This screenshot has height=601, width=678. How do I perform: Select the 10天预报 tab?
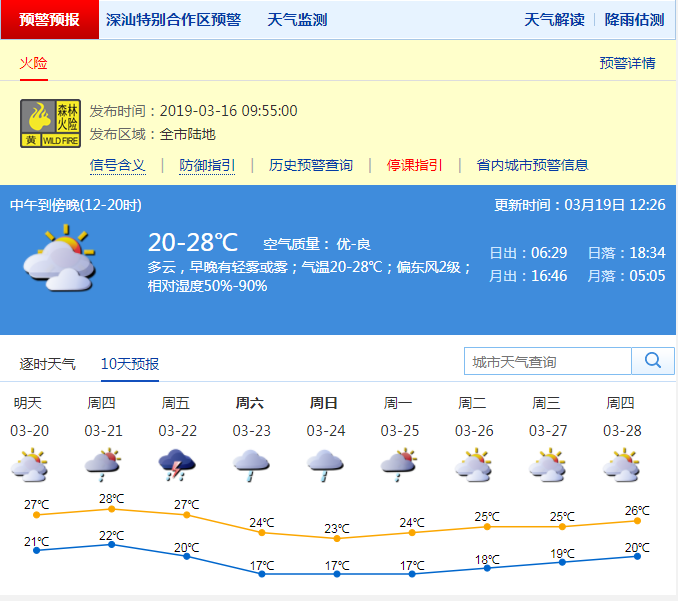coord(130,364)
